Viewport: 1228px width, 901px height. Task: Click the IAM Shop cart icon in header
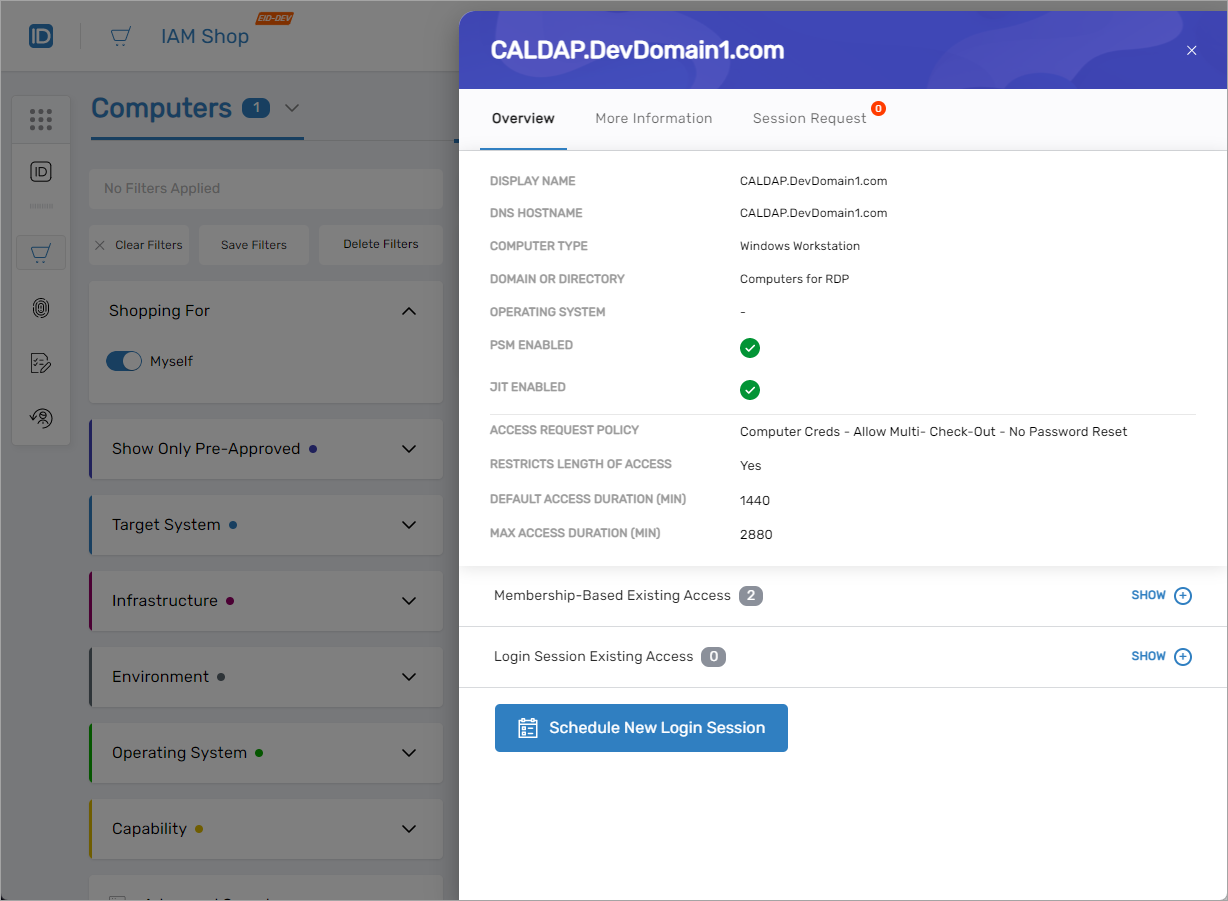(121, 37)
